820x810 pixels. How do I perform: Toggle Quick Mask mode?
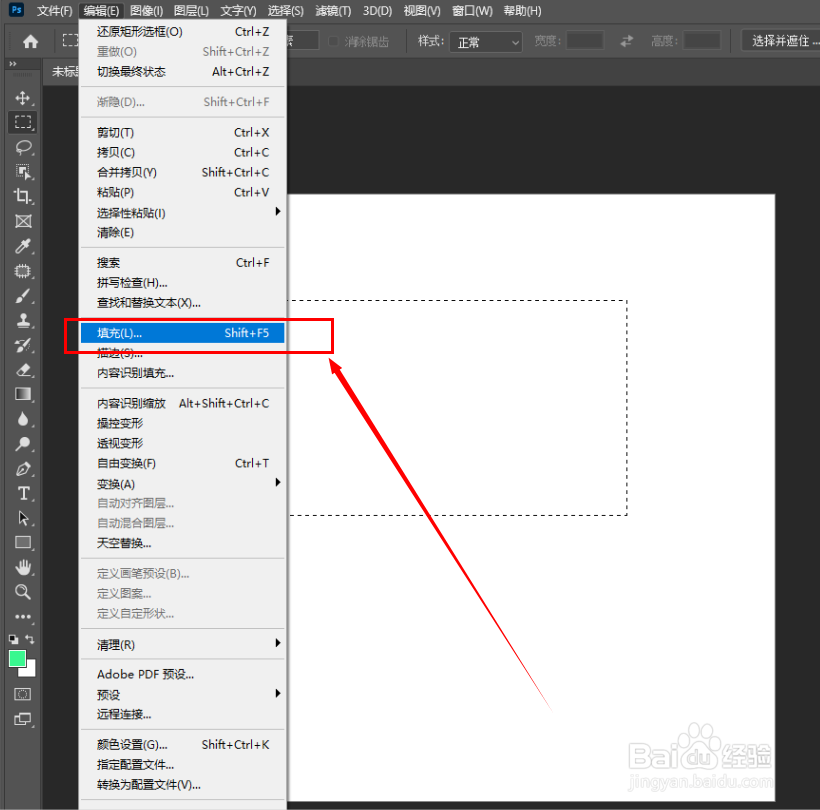tap(22, 694)
